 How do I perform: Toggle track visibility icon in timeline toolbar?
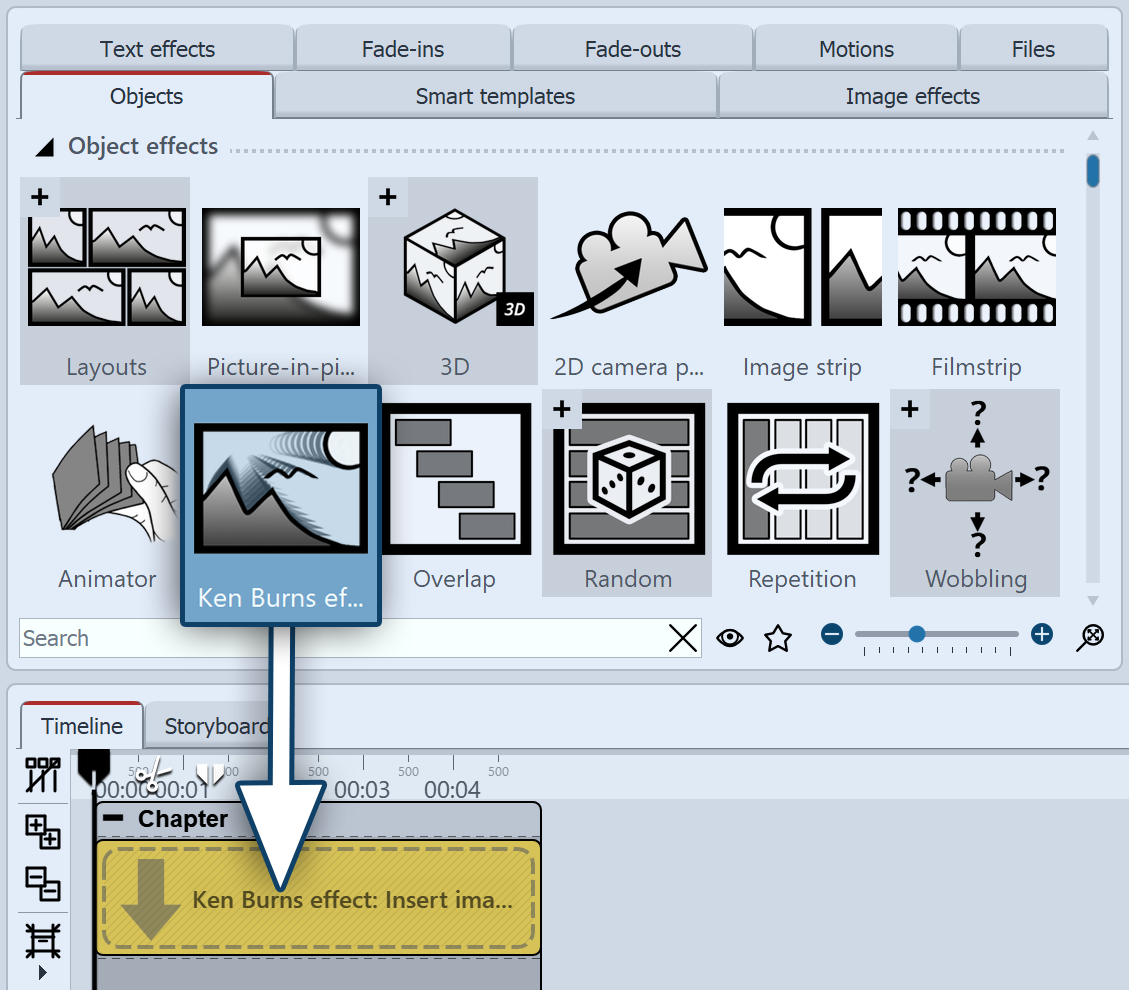click(x=43, y=776)
